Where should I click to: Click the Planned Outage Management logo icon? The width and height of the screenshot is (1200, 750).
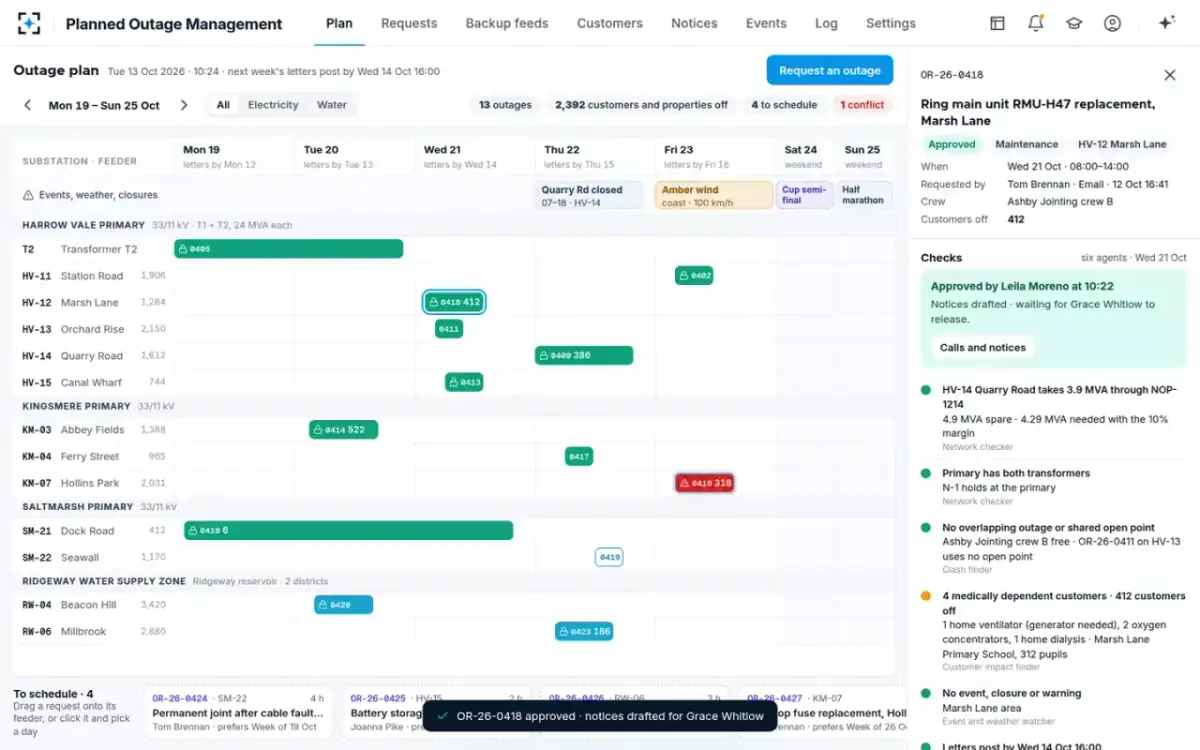pos(29,23)
